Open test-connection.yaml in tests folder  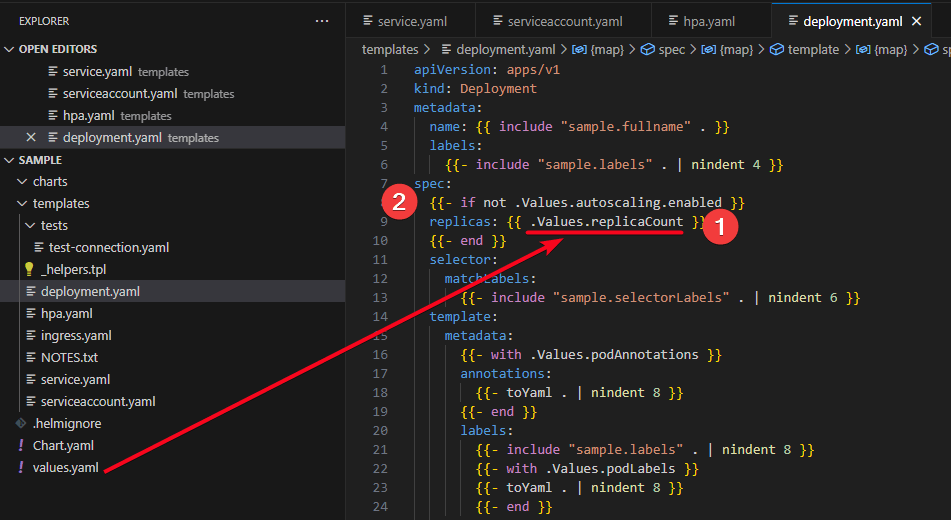(109, 247)
